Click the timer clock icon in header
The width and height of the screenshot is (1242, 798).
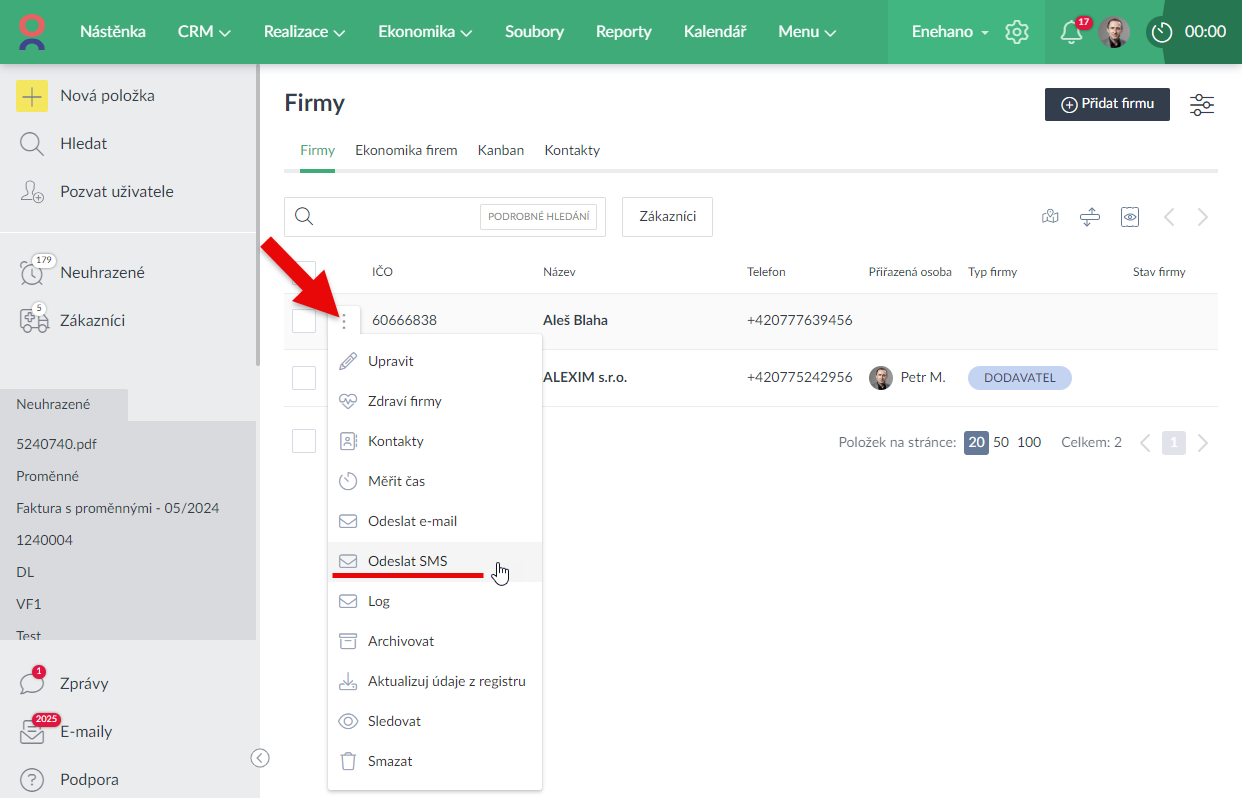point(1161,32)
